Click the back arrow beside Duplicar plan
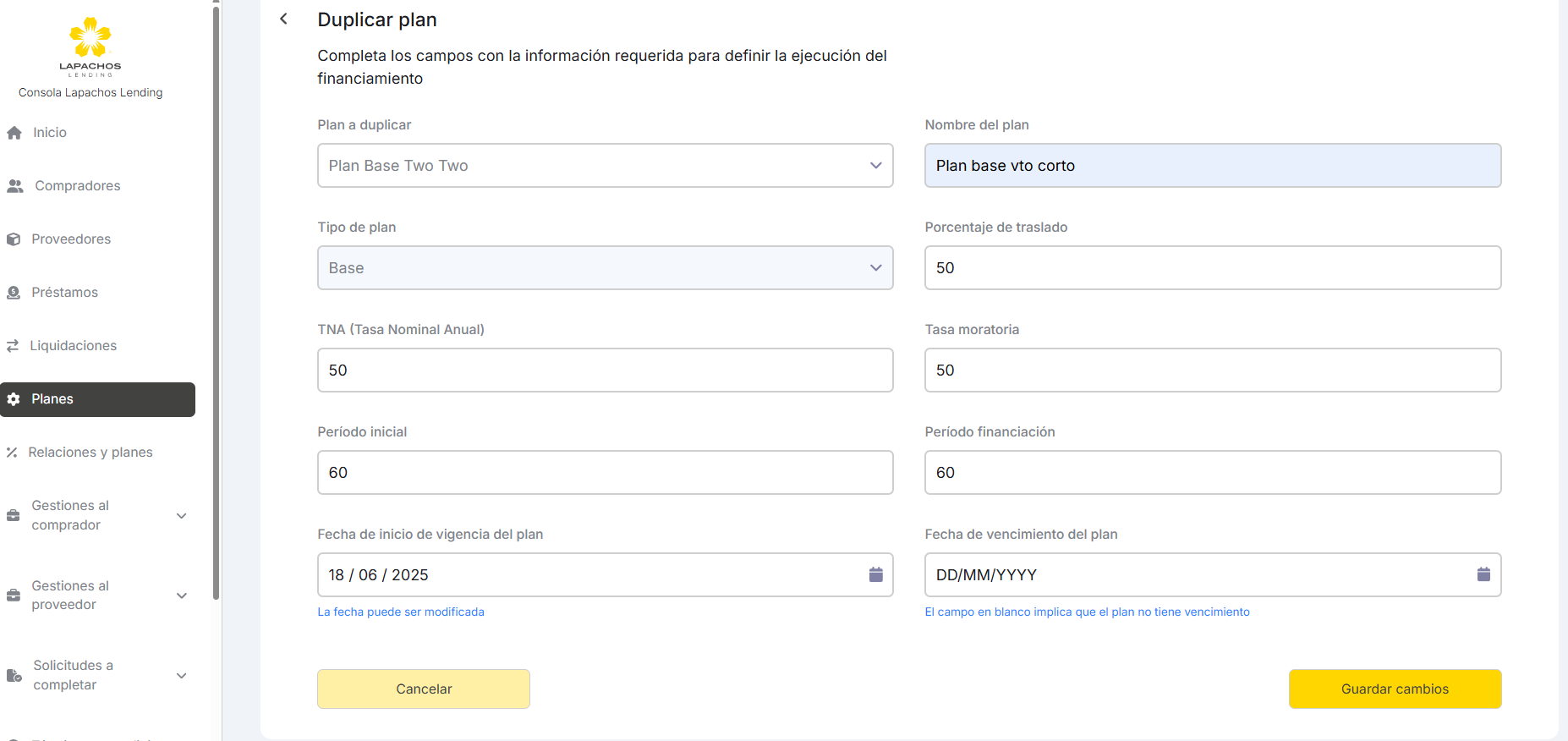The image size is (1568, 741). coord(284,19)
